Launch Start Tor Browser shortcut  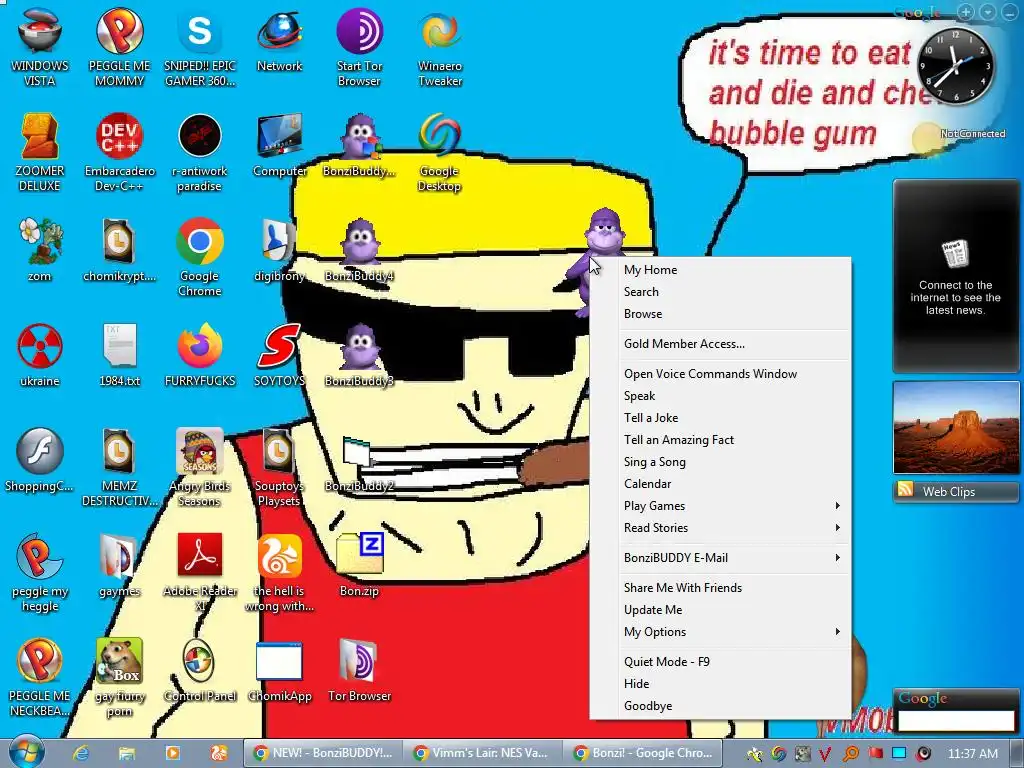(359, 47)
